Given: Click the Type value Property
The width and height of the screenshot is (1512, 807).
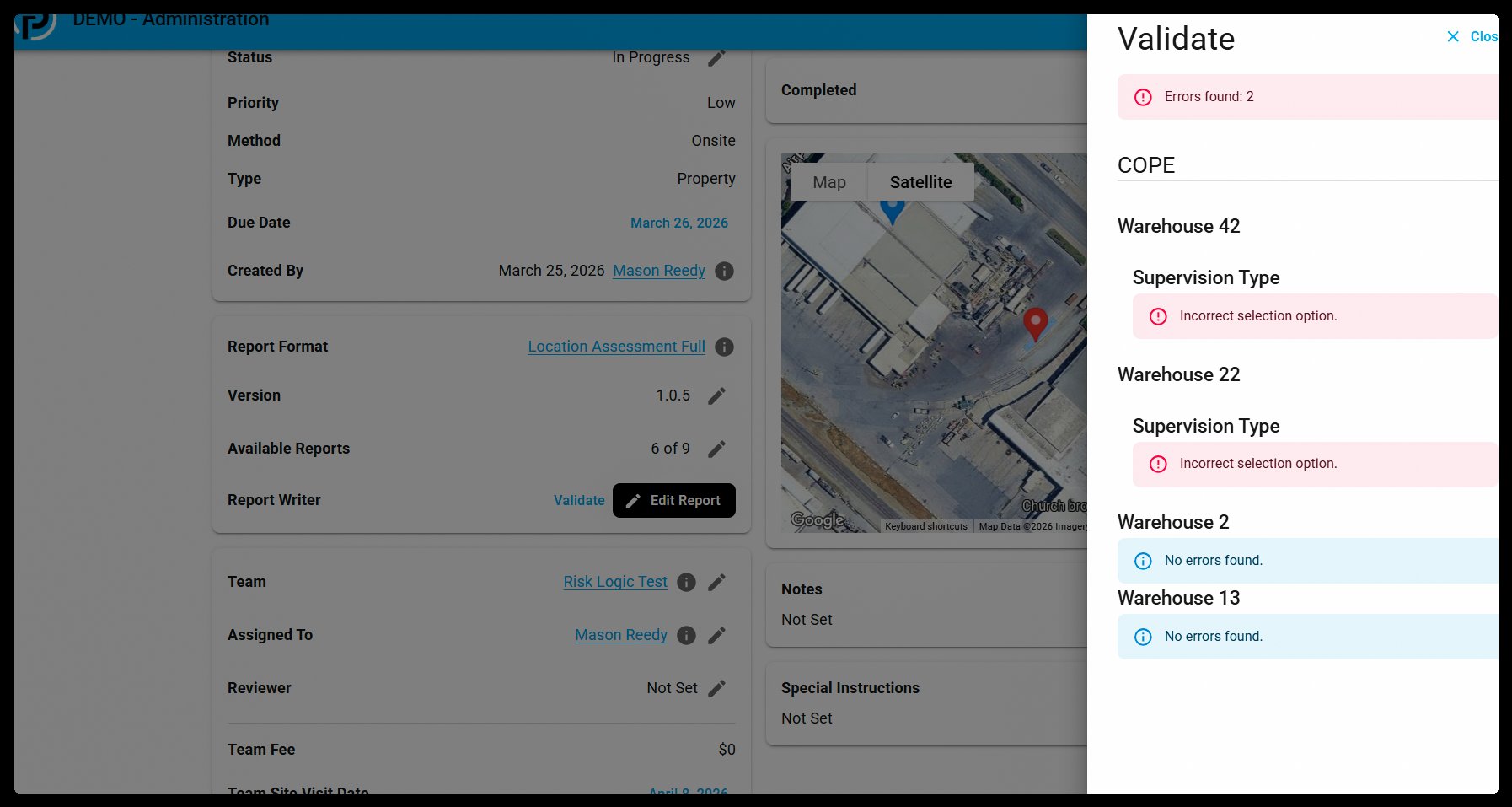Looking at the screenshot, I should [x=706, y=179].
